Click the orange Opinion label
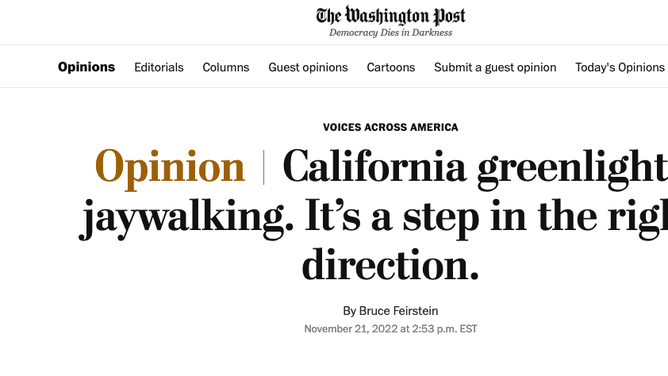Viewport: 668px width, 376px height. coord(170,167)
